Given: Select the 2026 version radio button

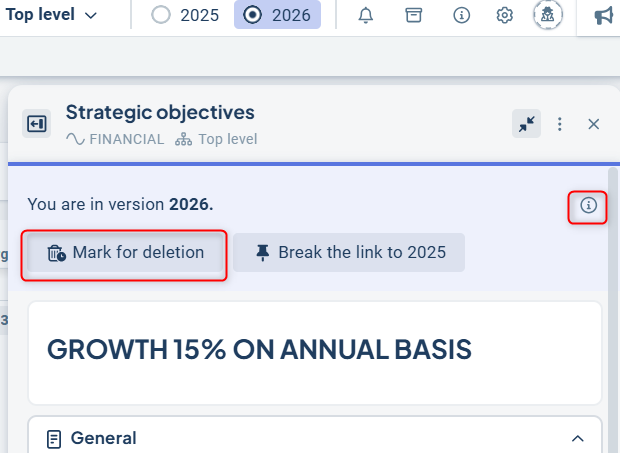Looking at the screenshot, I should pyautogui.click(x=253, y=15).
